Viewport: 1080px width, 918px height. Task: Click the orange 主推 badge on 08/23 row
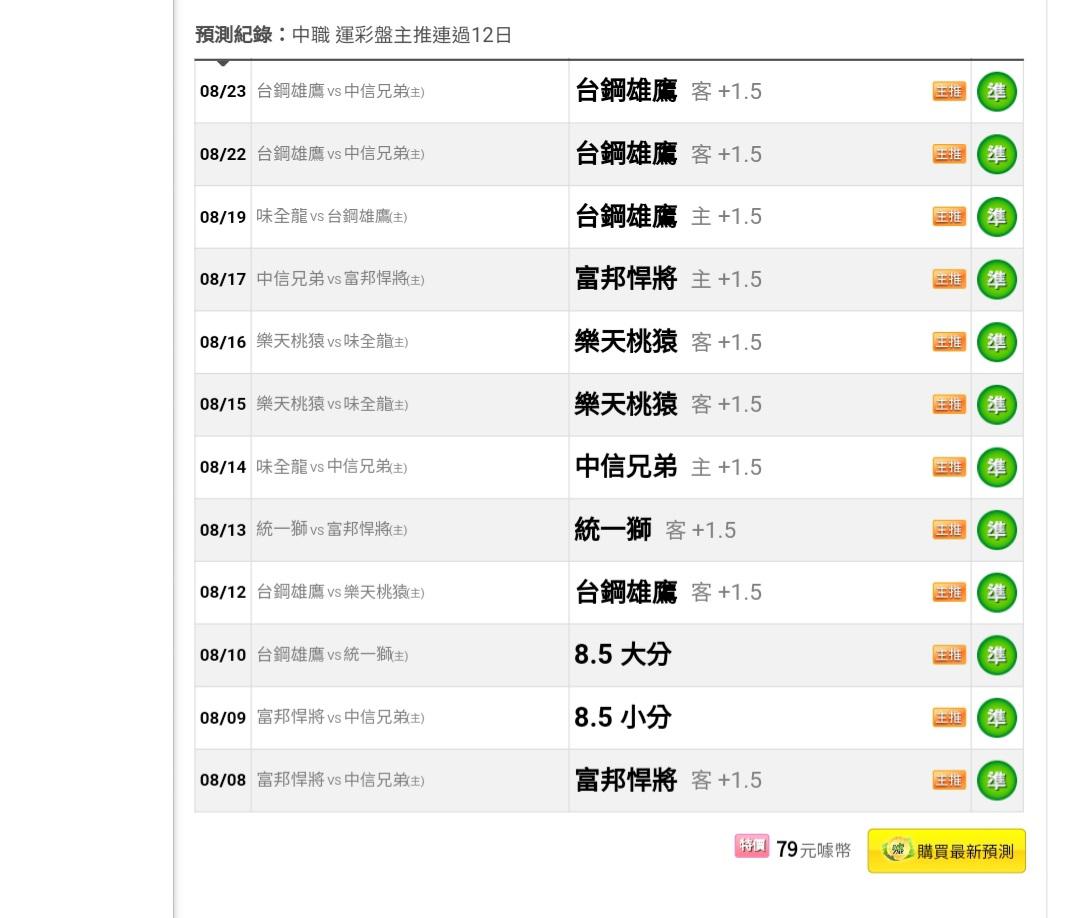click(x=949, y=92)
